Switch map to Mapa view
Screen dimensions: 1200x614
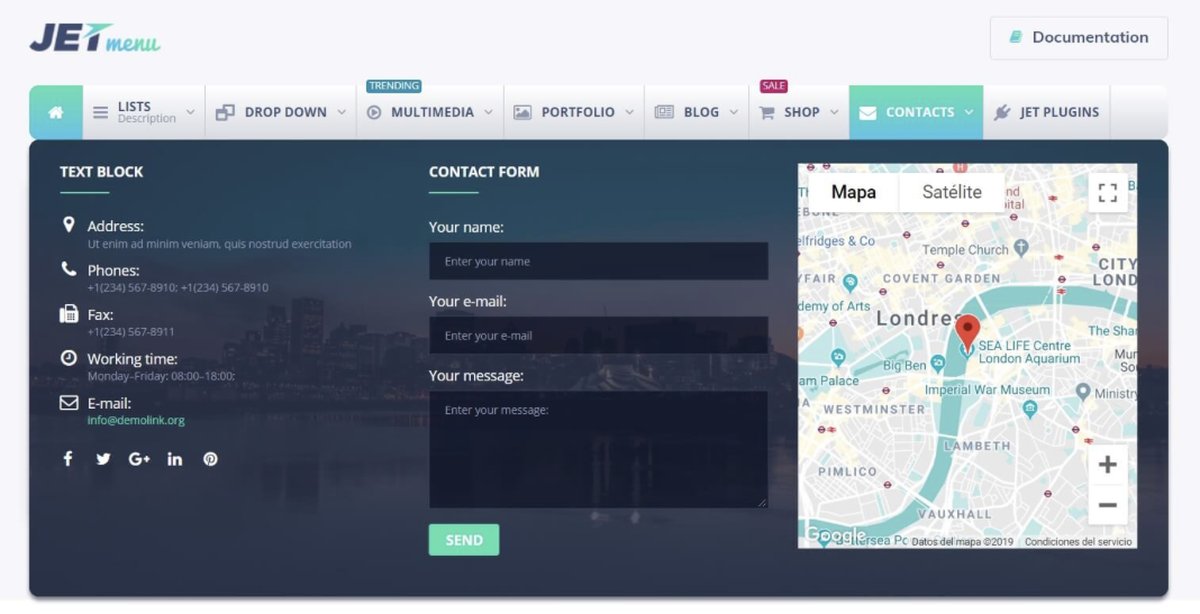853,192
